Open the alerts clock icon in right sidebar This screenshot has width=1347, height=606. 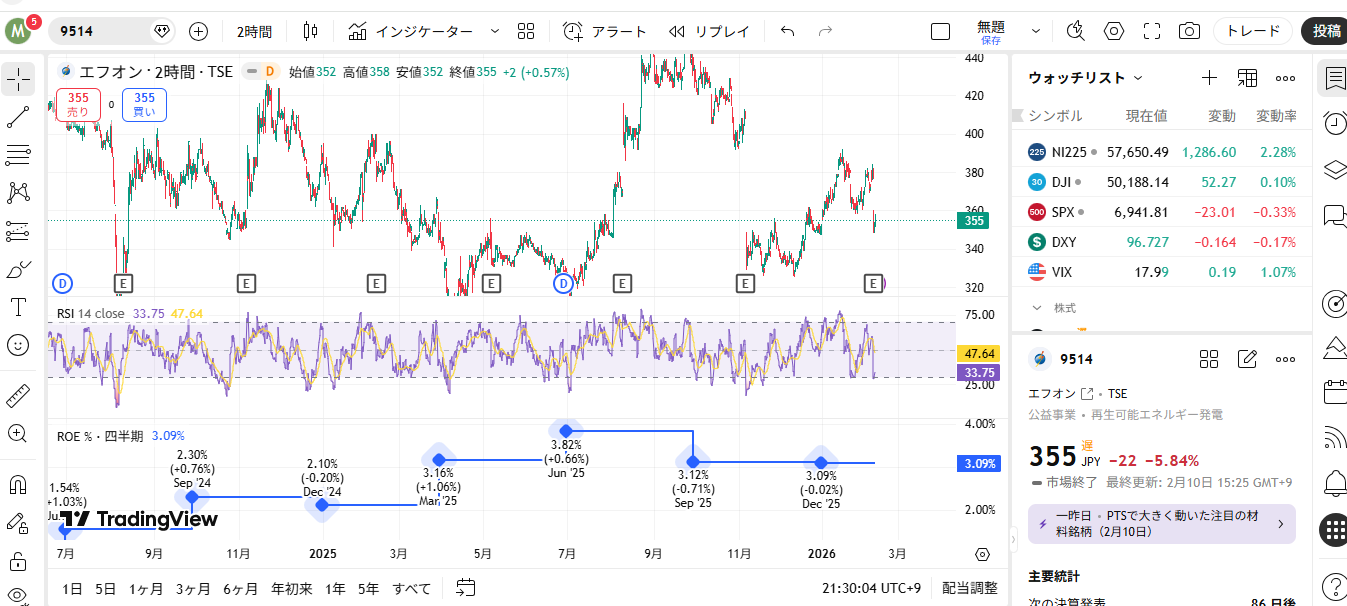[x=1334, y=123]
